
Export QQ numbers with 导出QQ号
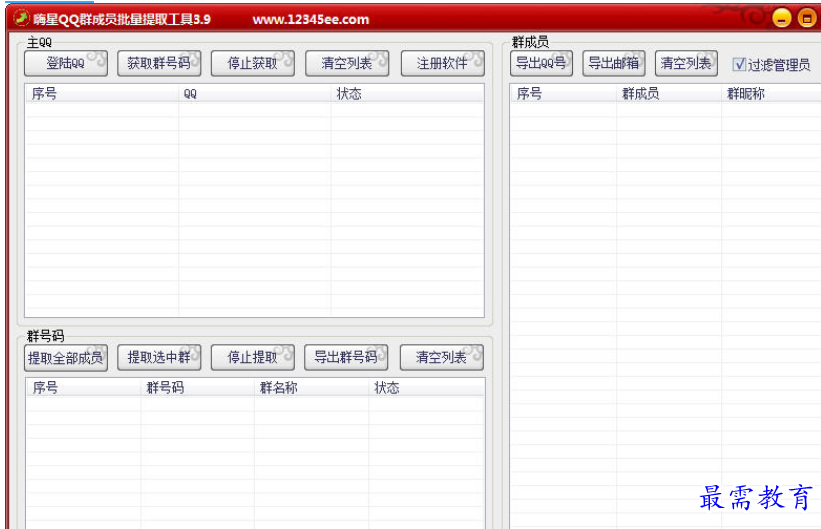pos(541,63)
